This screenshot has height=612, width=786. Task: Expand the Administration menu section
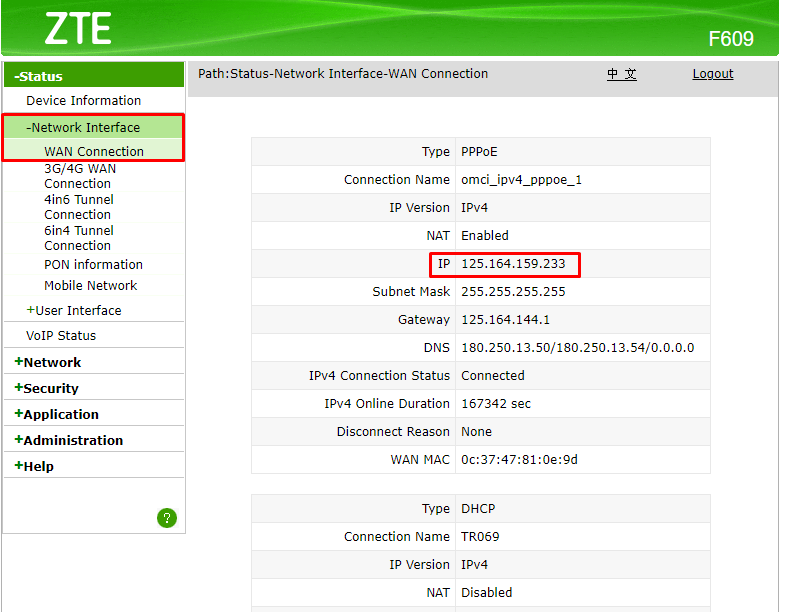(68, 440)
